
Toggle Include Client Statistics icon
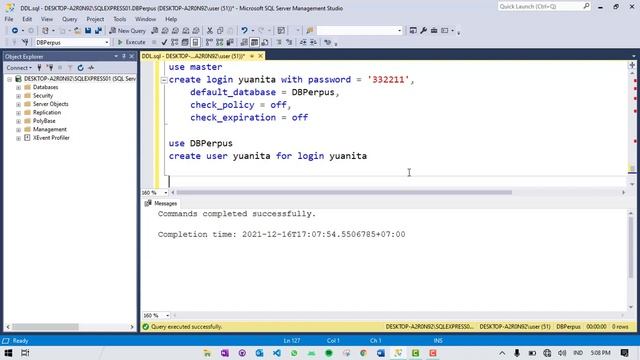(230, 42)
